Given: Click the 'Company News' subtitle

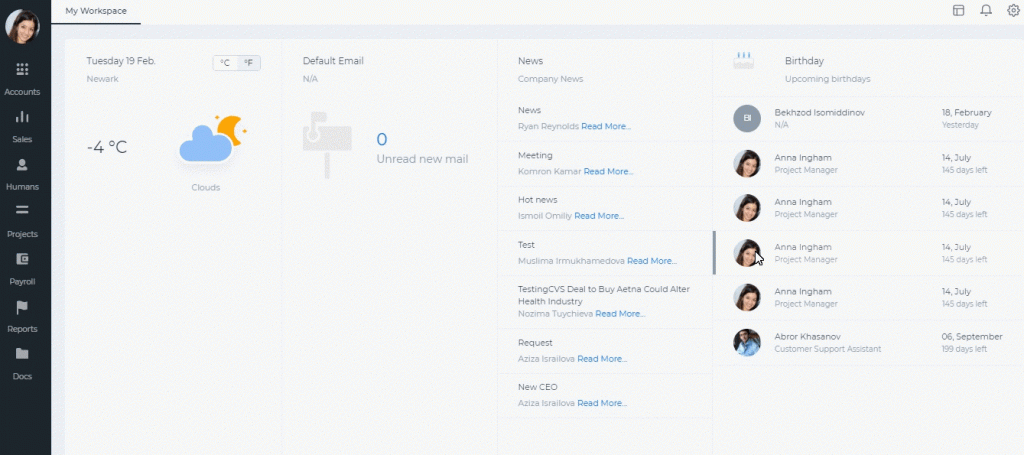Looking at the screenshot, I should (x=551, y=79).
